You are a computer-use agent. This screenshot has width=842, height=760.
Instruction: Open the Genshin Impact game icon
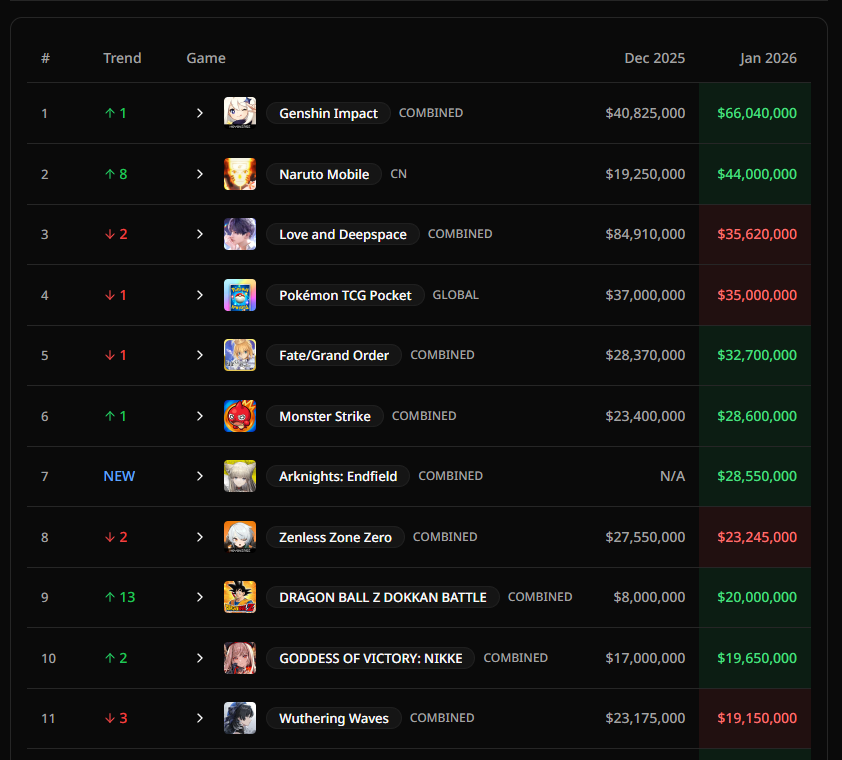tap(239, 113)
